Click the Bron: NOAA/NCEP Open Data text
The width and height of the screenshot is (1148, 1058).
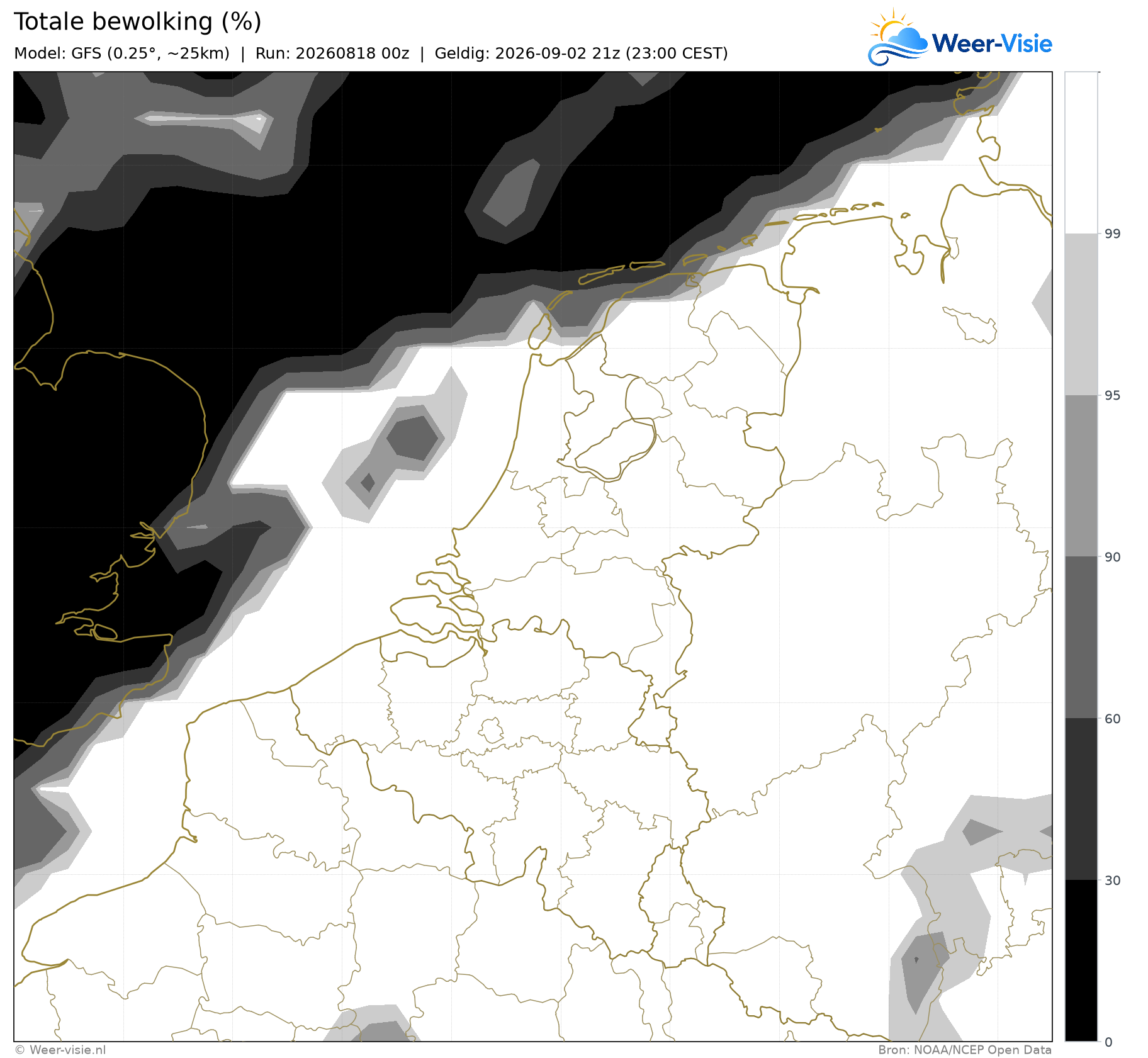coord(965,1050)
